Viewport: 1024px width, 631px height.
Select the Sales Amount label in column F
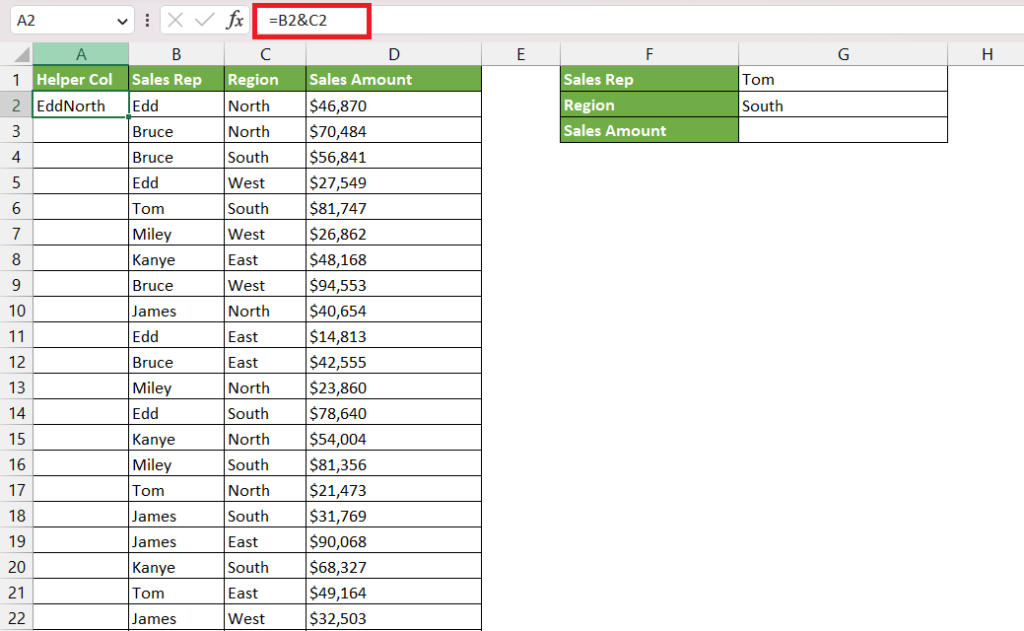pyautogui.click(x=648, y=130)
